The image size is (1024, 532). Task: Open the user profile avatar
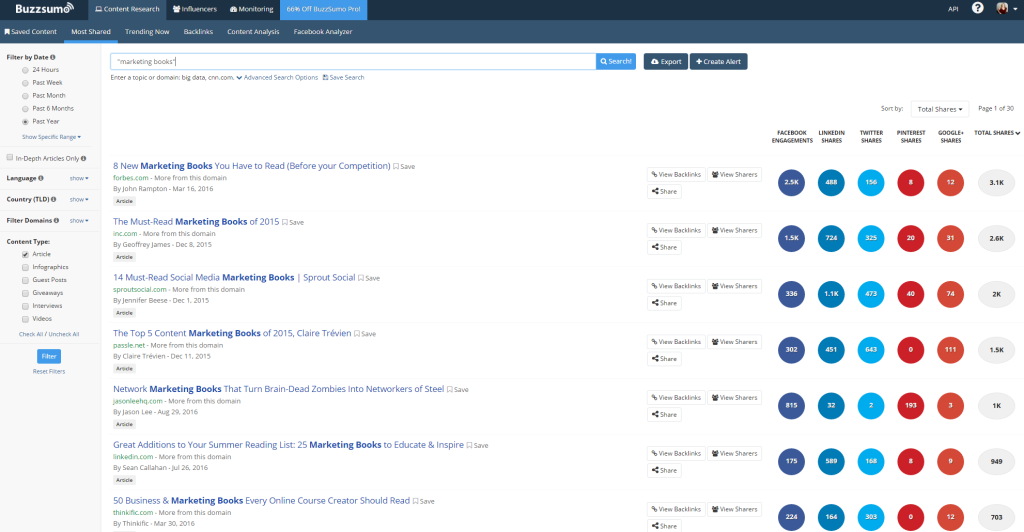click(1002, 9)
